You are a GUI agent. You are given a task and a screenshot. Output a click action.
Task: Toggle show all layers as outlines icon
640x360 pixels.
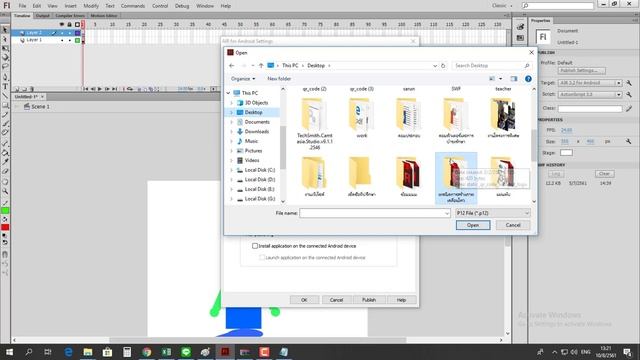coord(77,24)
